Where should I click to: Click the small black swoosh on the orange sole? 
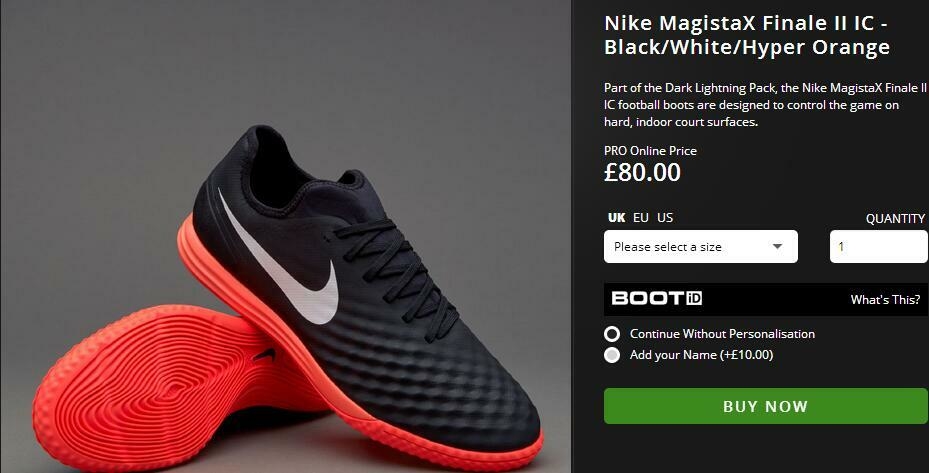[x=264, y=355]
